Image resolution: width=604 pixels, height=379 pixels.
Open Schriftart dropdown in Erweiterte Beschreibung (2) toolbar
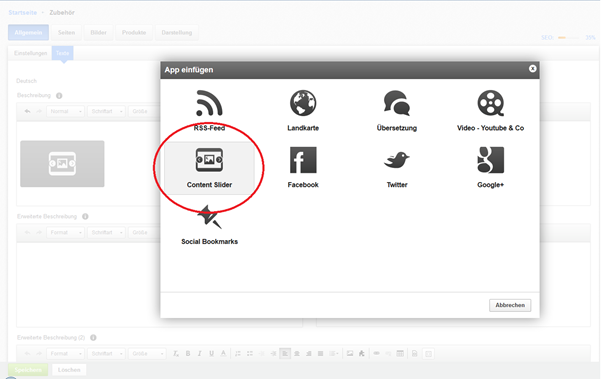[x=106, y=354]
